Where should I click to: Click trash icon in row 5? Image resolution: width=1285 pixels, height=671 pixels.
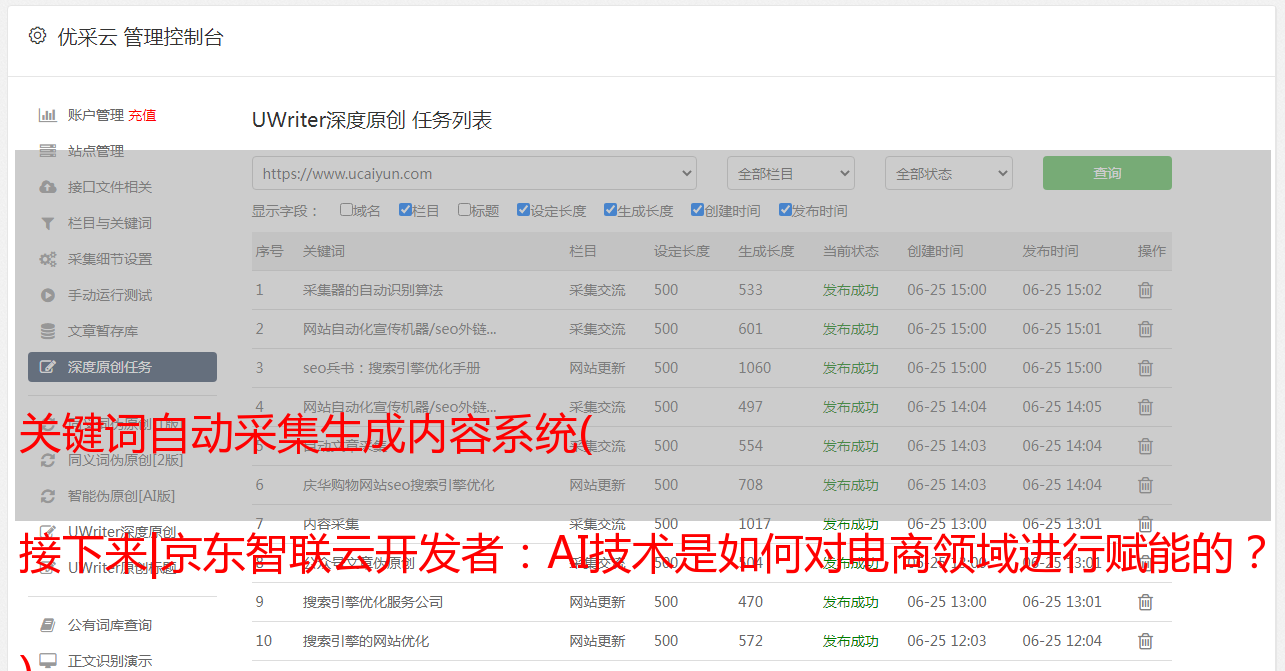point(1145,446)
